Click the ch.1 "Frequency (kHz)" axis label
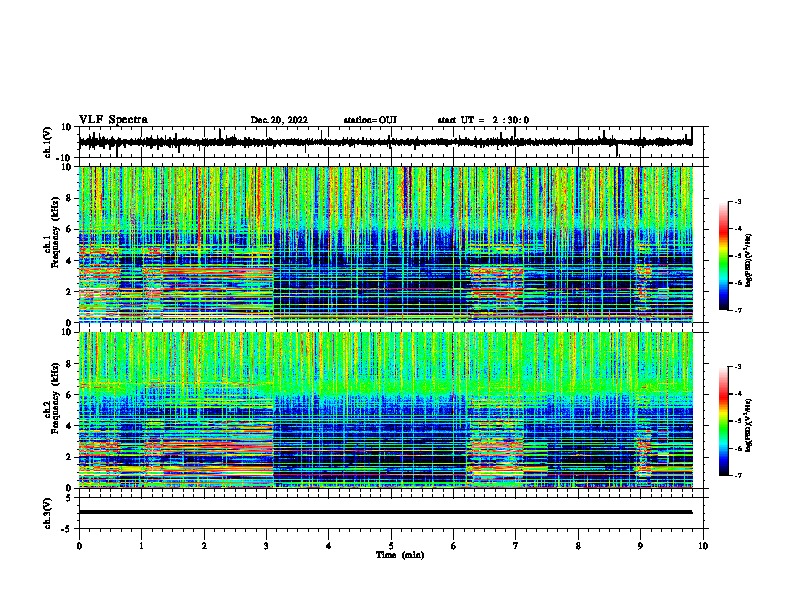 point(55,232)
